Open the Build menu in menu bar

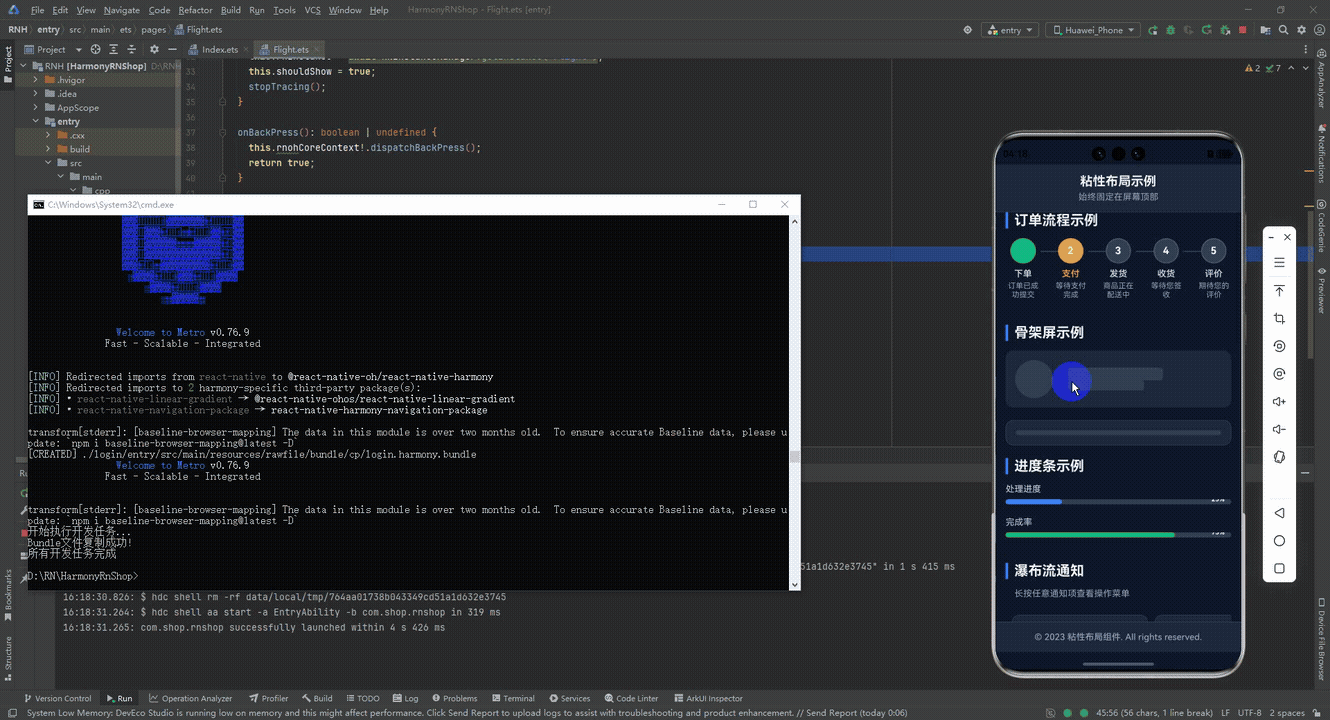(231, 10)
